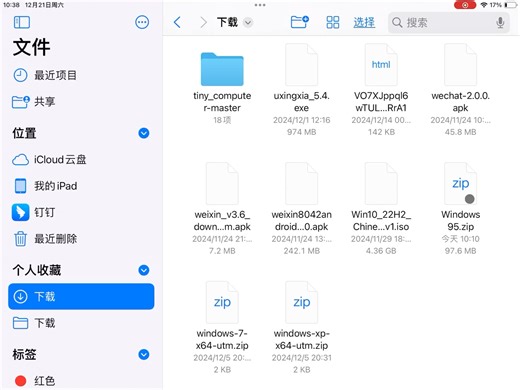Open windows-7-x64-utm.zip archive icon

pos(222,302)
